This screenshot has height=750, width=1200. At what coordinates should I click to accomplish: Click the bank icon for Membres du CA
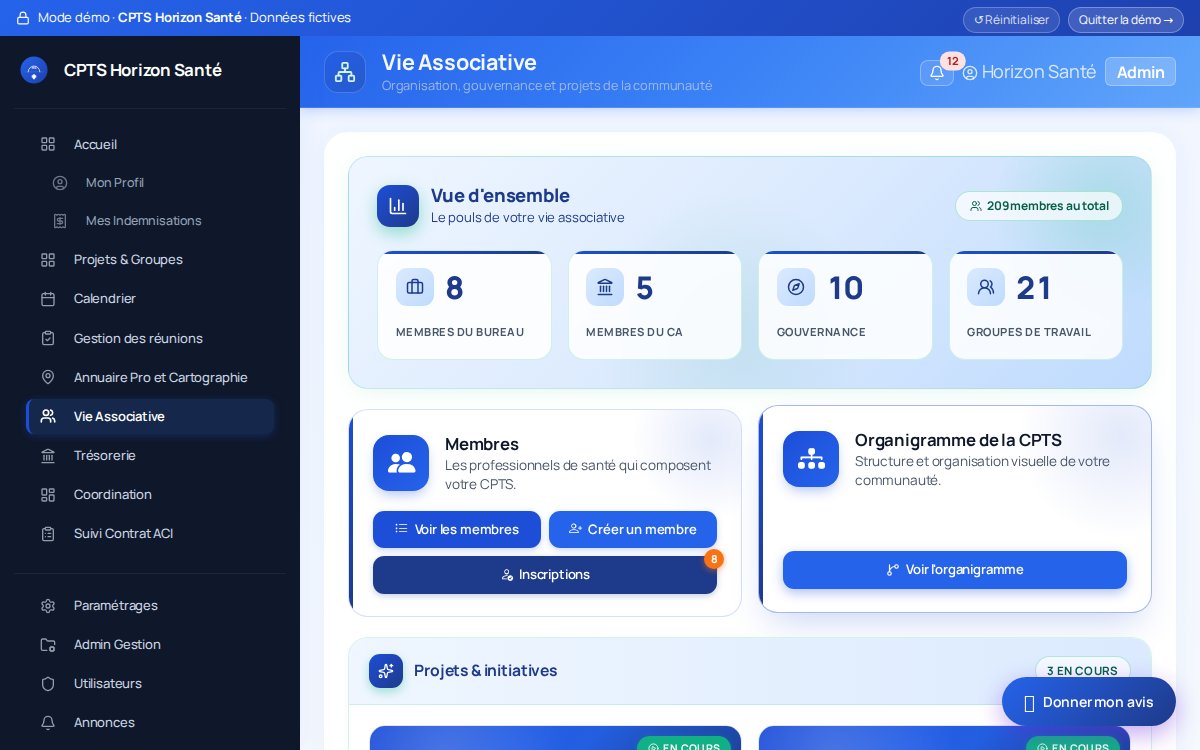(x=605, y=287)
